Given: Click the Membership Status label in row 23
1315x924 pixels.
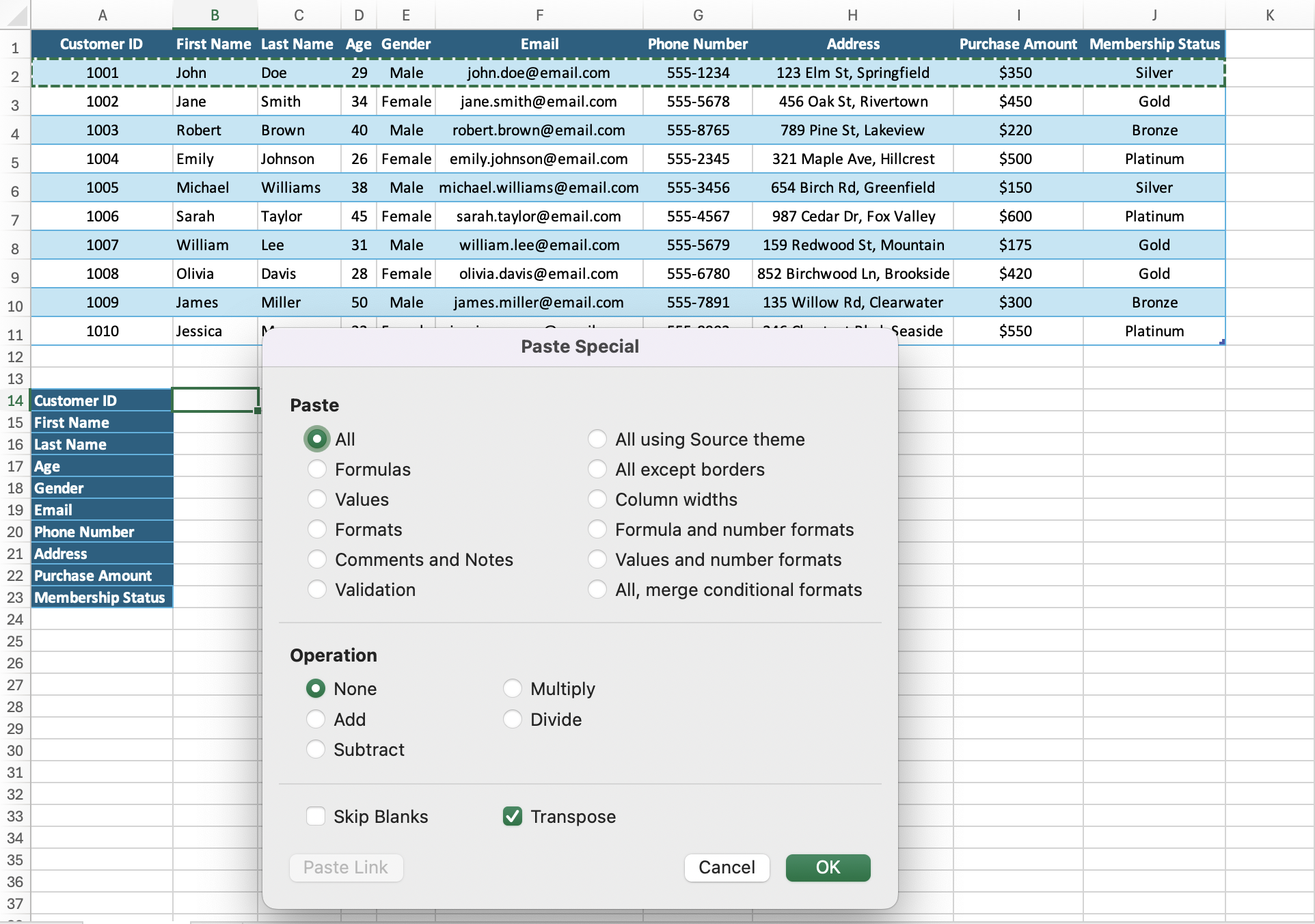Looking at the screenshot, I should (x=102, y=597).
